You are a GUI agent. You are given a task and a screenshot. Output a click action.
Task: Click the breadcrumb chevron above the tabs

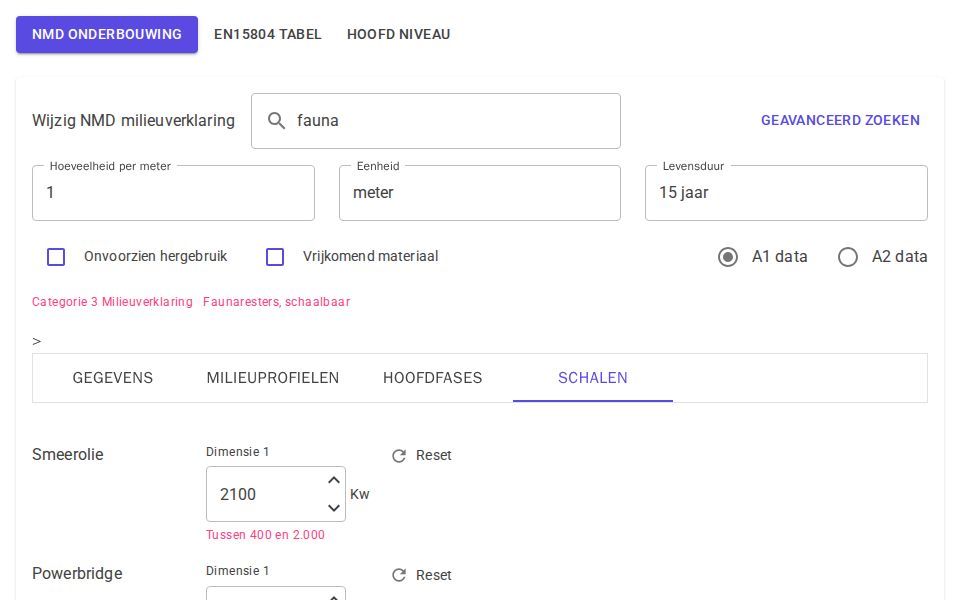[36, 341]
